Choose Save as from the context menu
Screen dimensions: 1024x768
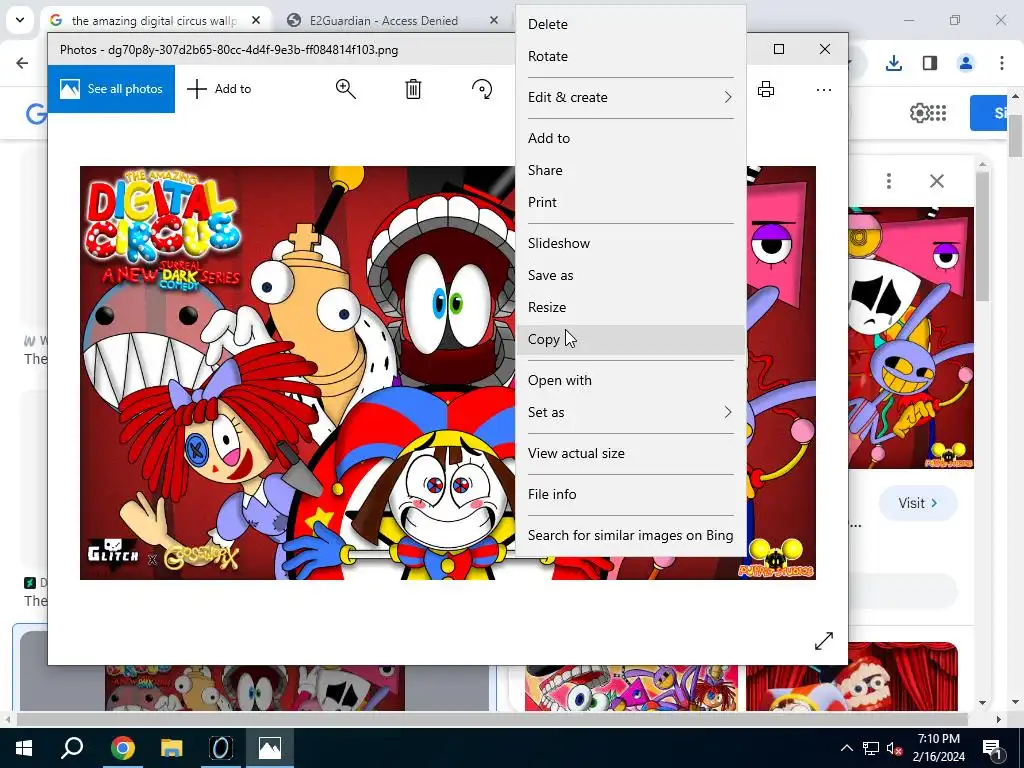[631, 275]
